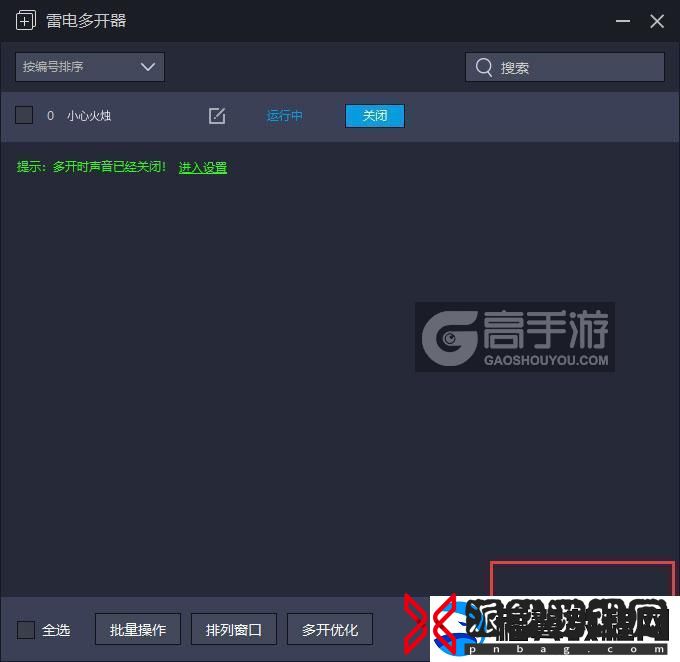The height and width of the screenshot is (662, 680).
Task: Click the instance number 0
Action: point(50,116)
